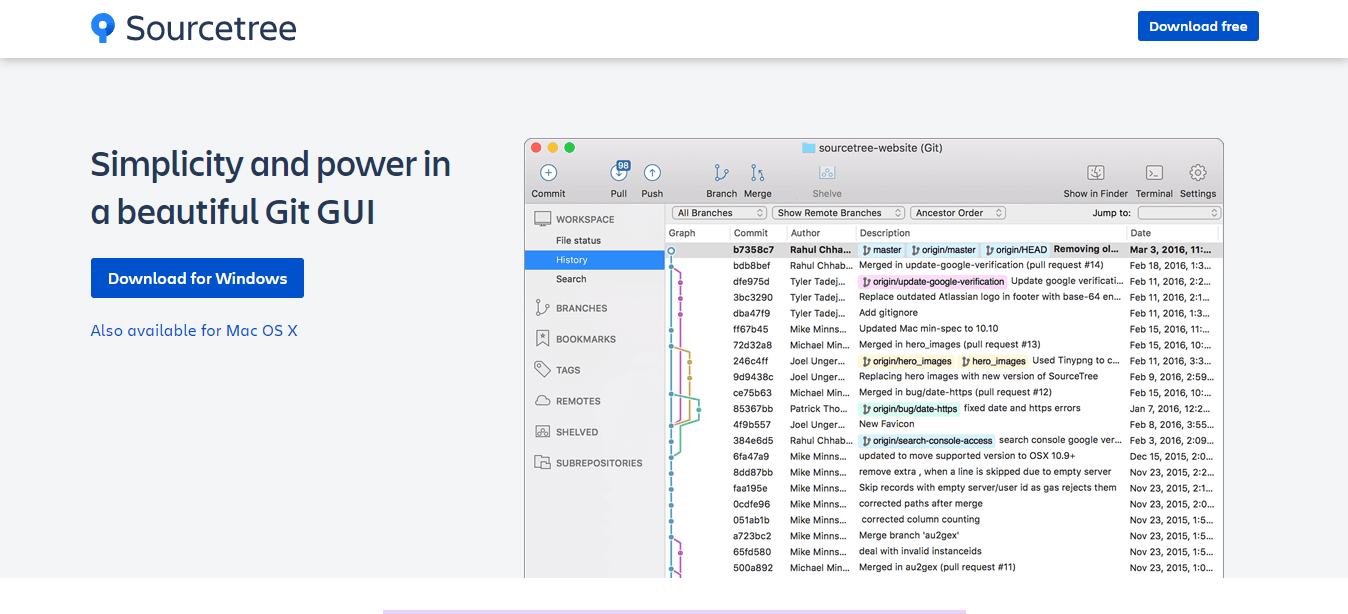1348x614 pixels.
Task: Open the All Branches dropdown
Action: coord(720,213)
